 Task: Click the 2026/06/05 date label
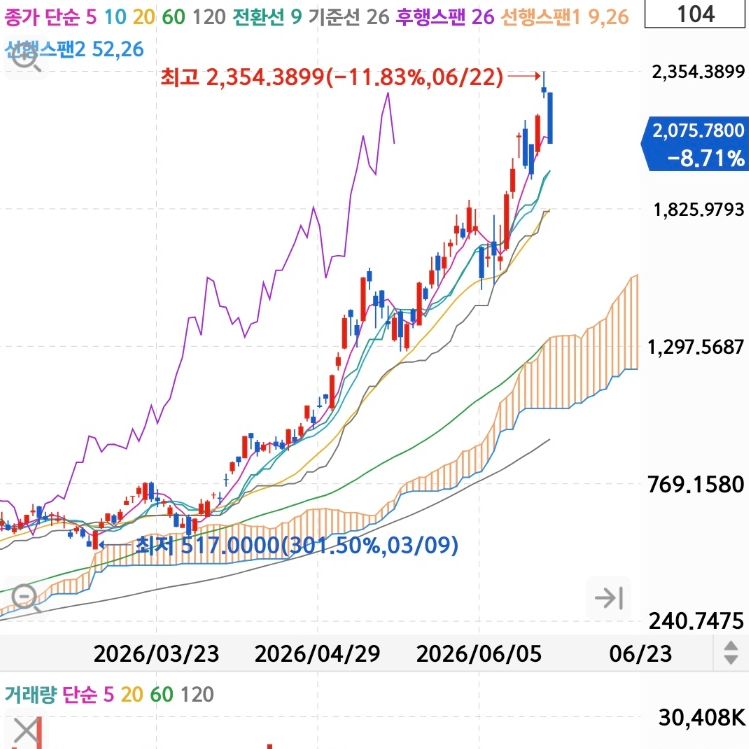pyautogui.click(x=479, y=653)
